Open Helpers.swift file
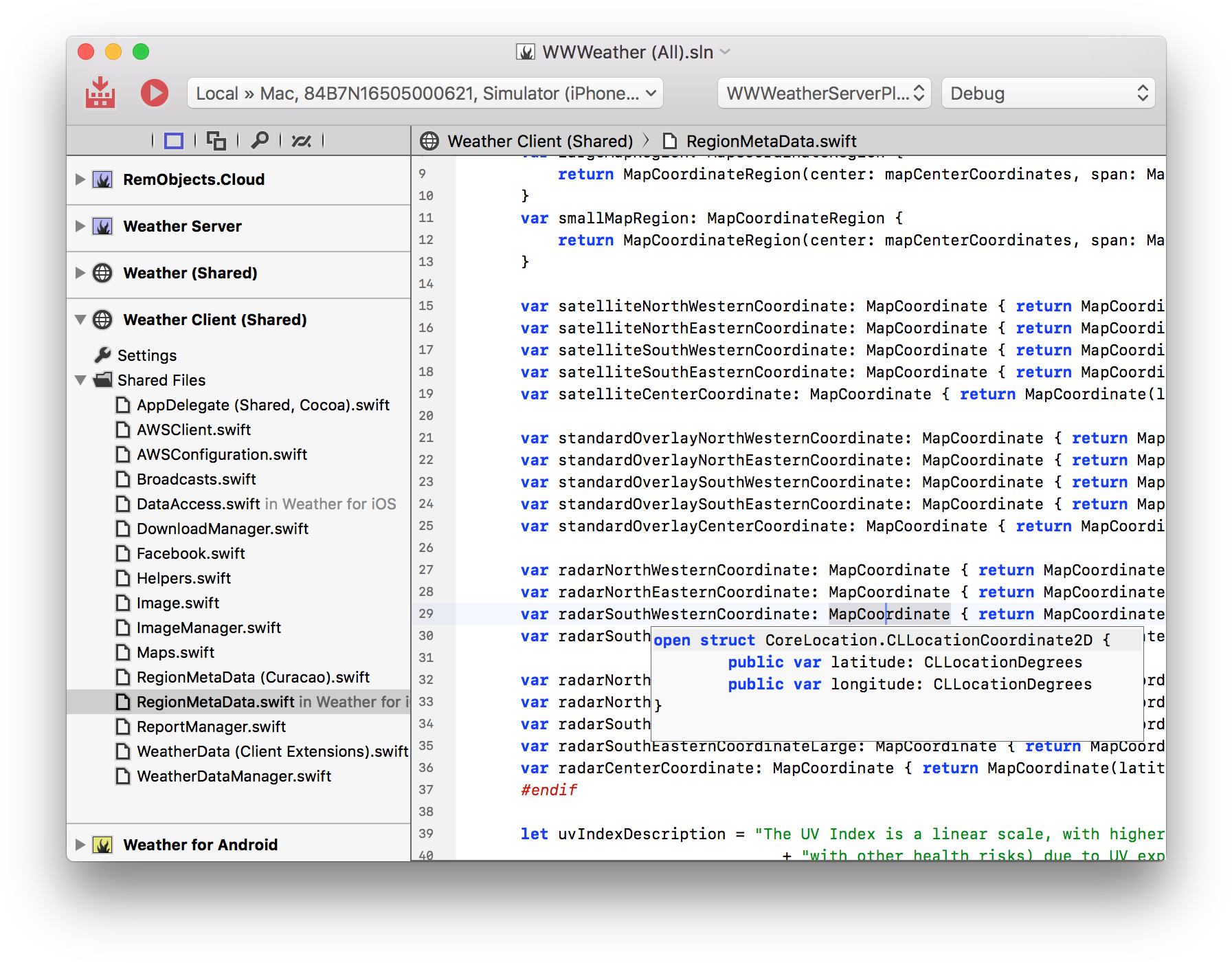The image size is (1232, 963). (183, 578)
